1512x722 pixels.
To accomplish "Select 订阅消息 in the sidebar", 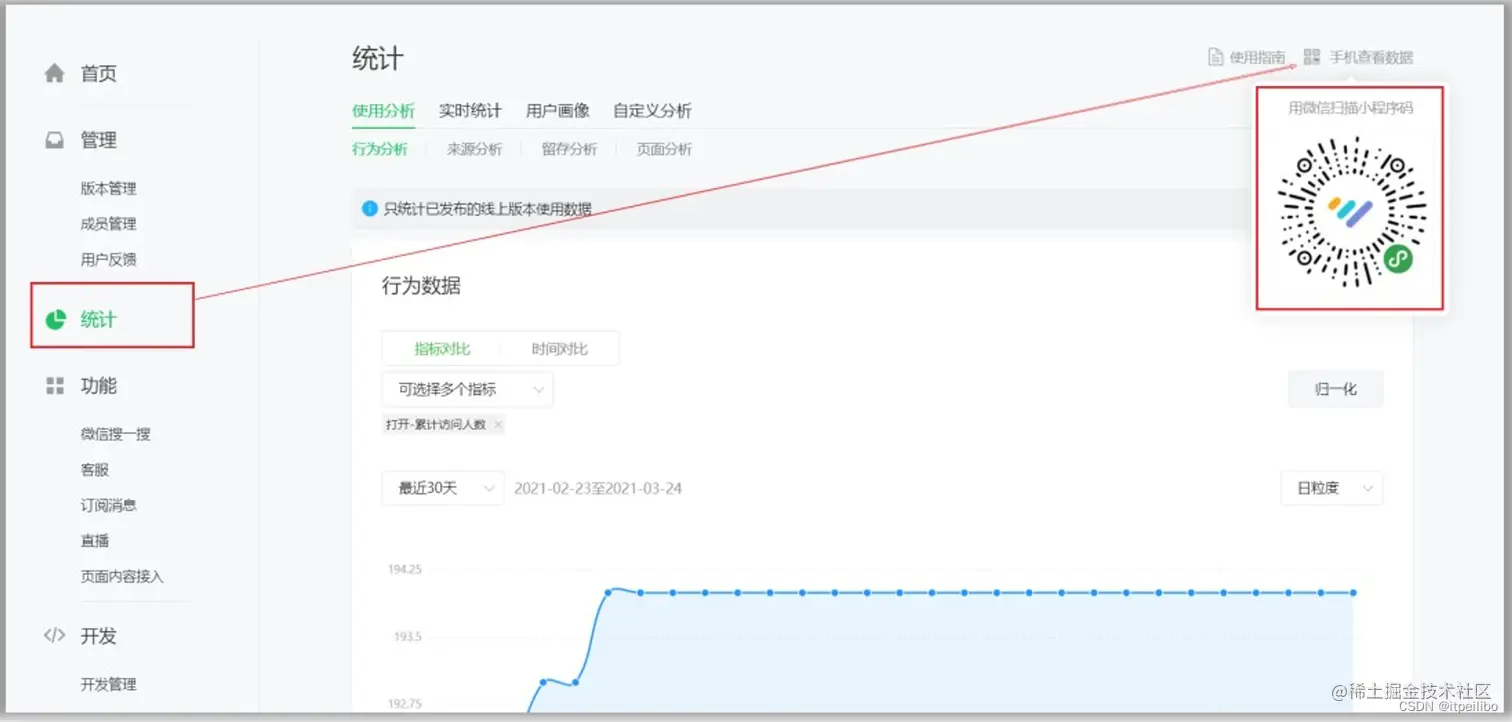I will (108, 505).
